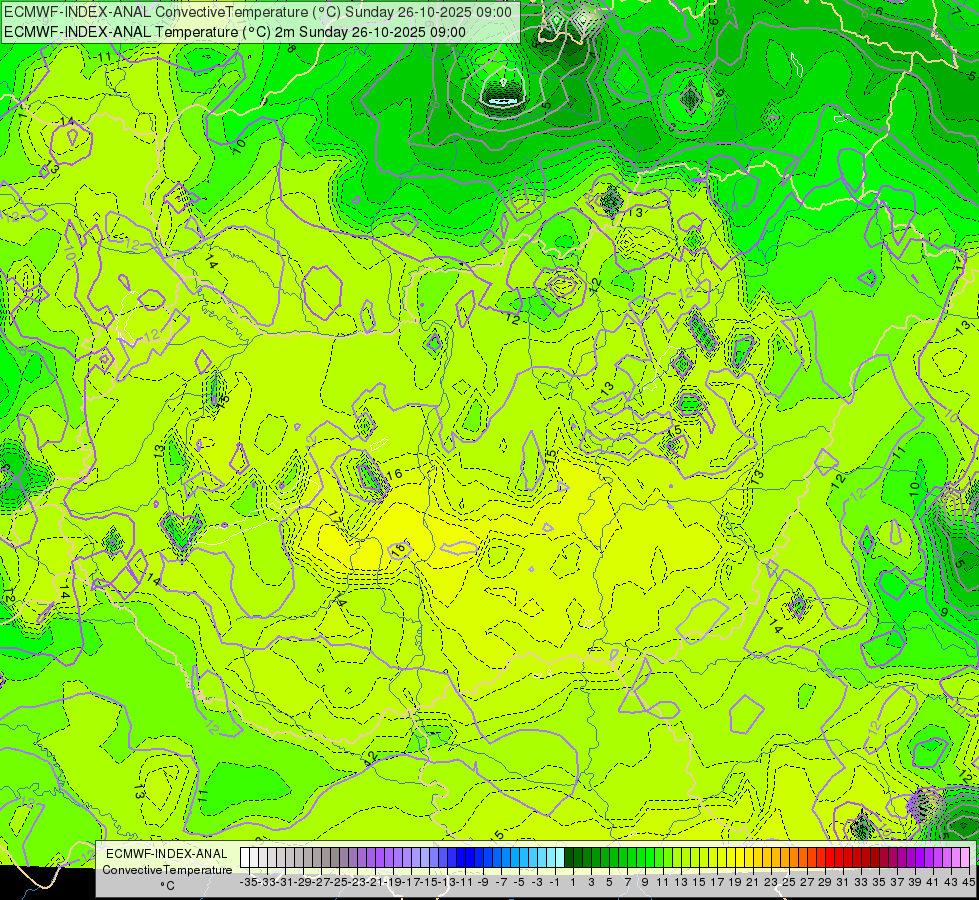Screen dimensions: 979x900
Task: Click the dark green swatch above legend value 1
Action: point(569,857)
